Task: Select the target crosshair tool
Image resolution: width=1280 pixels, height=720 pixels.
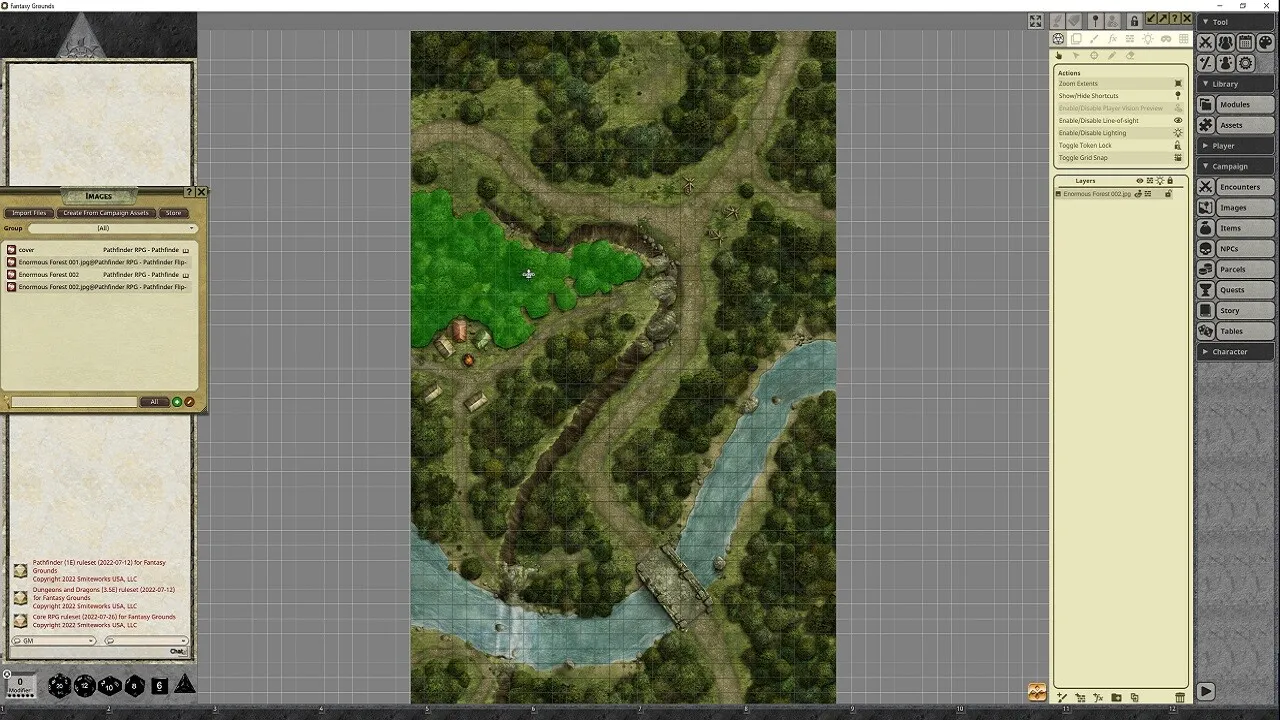Action: pyautogui.click(x=1094, y=56)
